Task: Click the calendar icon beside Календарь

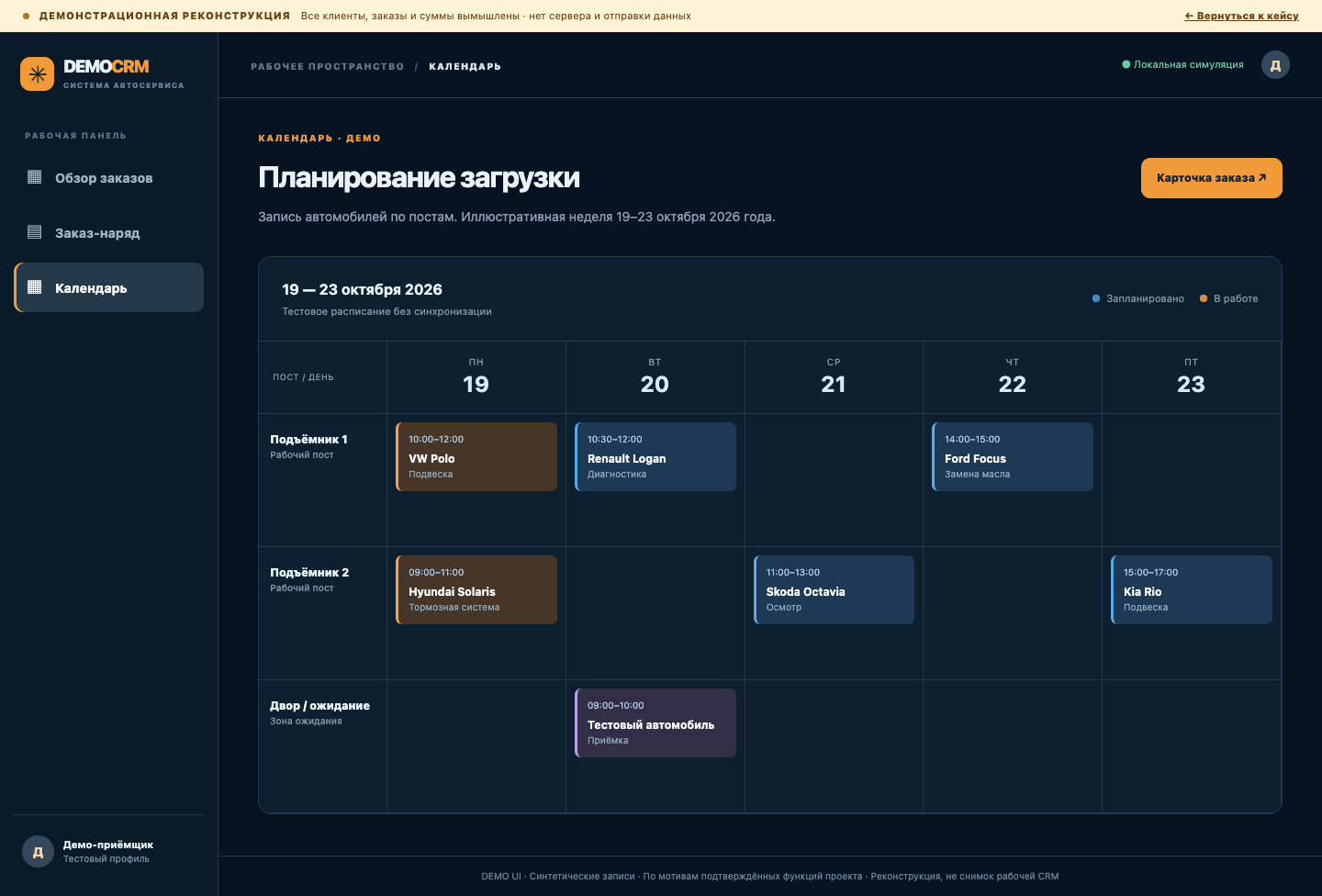Action: point(35,287)
